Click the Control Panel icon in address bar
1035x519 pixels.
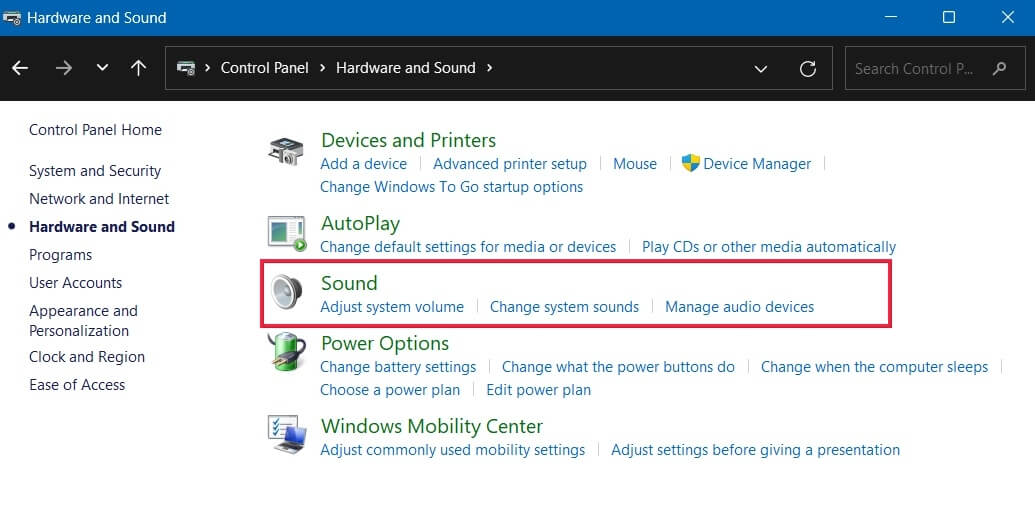[186, 68]
